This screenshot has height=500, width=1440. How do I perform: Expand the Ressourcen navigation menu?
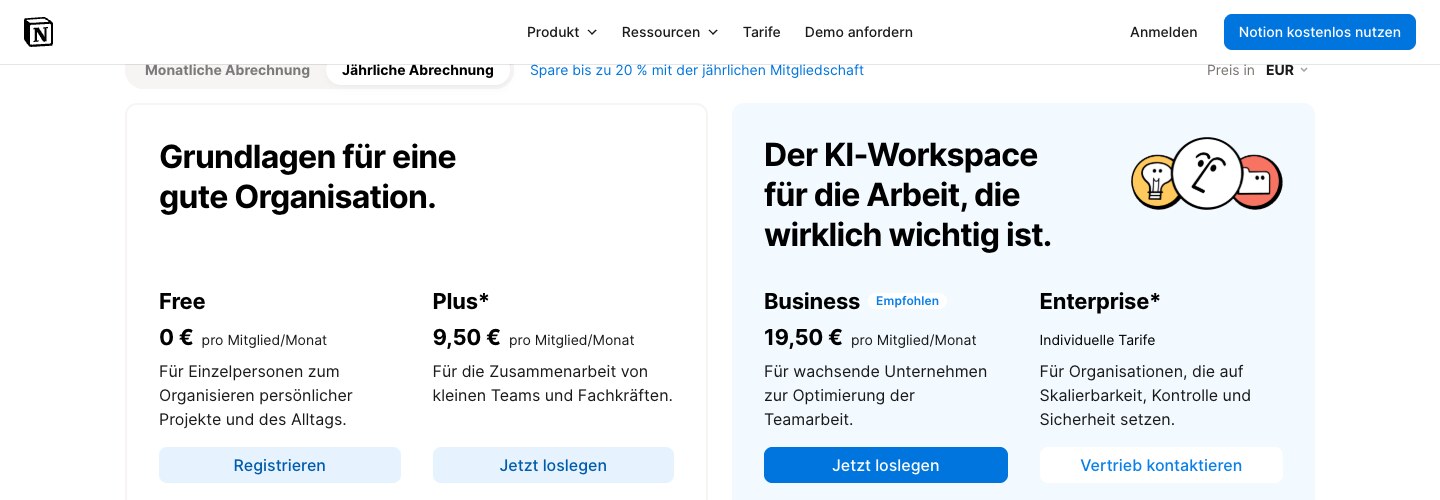pos(670,32)
